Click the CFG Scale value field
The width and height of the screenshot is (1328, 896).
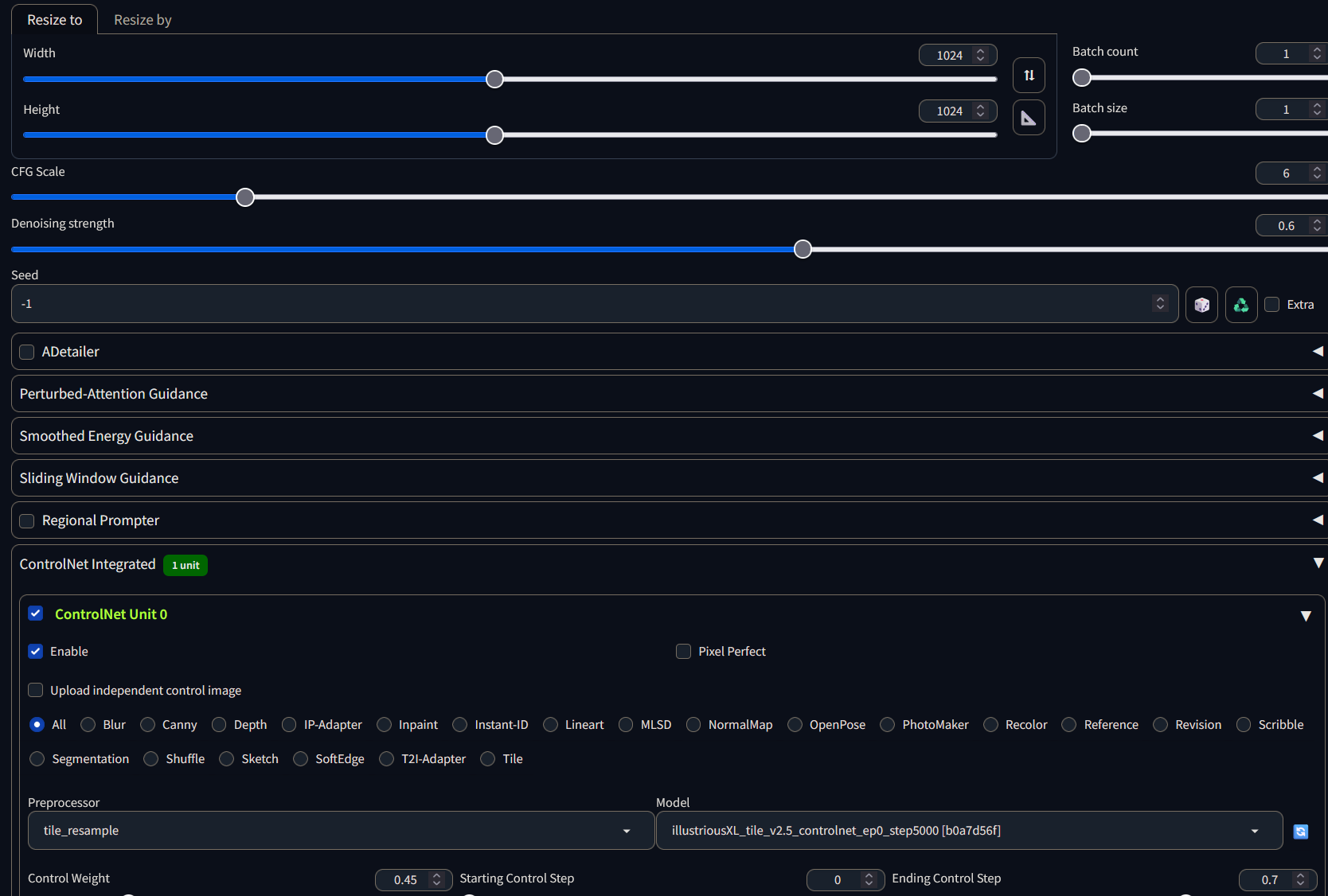1291,173
